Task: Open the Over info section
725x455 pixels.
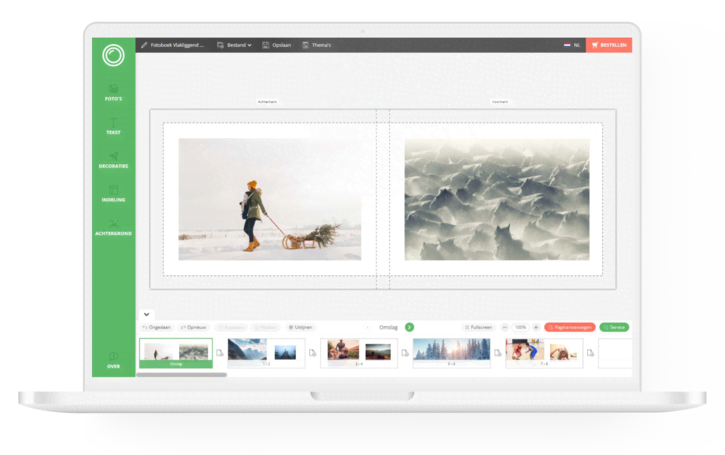Action: (x=113, y=360)
